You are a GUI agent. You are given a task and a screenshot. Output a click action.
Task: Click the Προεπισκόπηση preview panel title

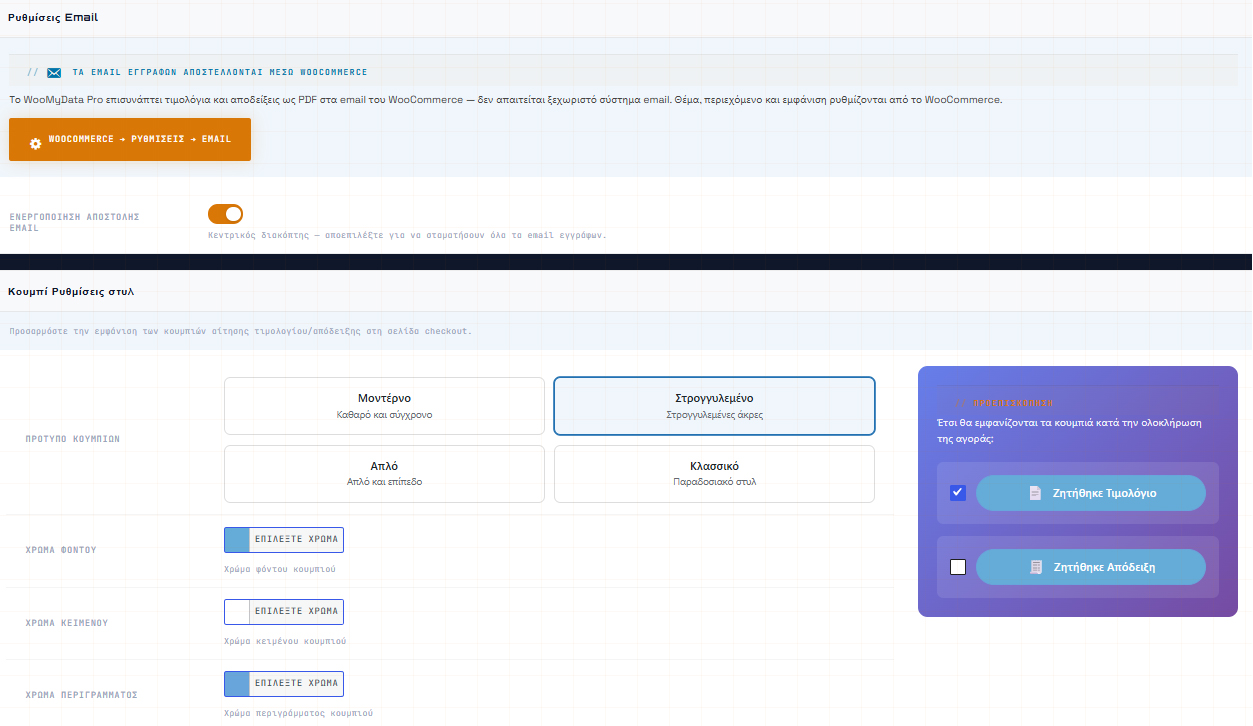pos(1013,403)
